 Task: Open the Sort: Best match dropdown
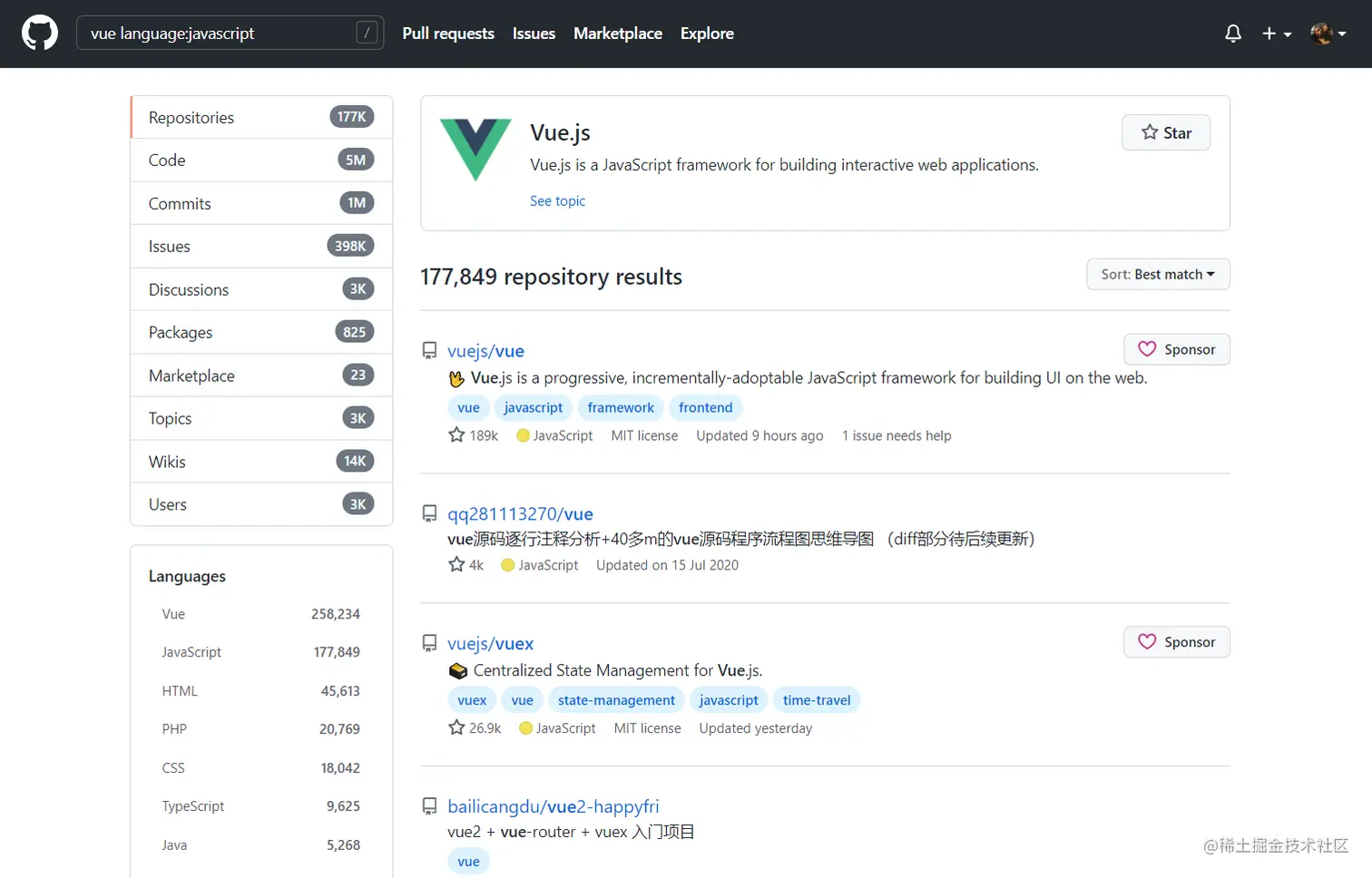[1158, 274]
